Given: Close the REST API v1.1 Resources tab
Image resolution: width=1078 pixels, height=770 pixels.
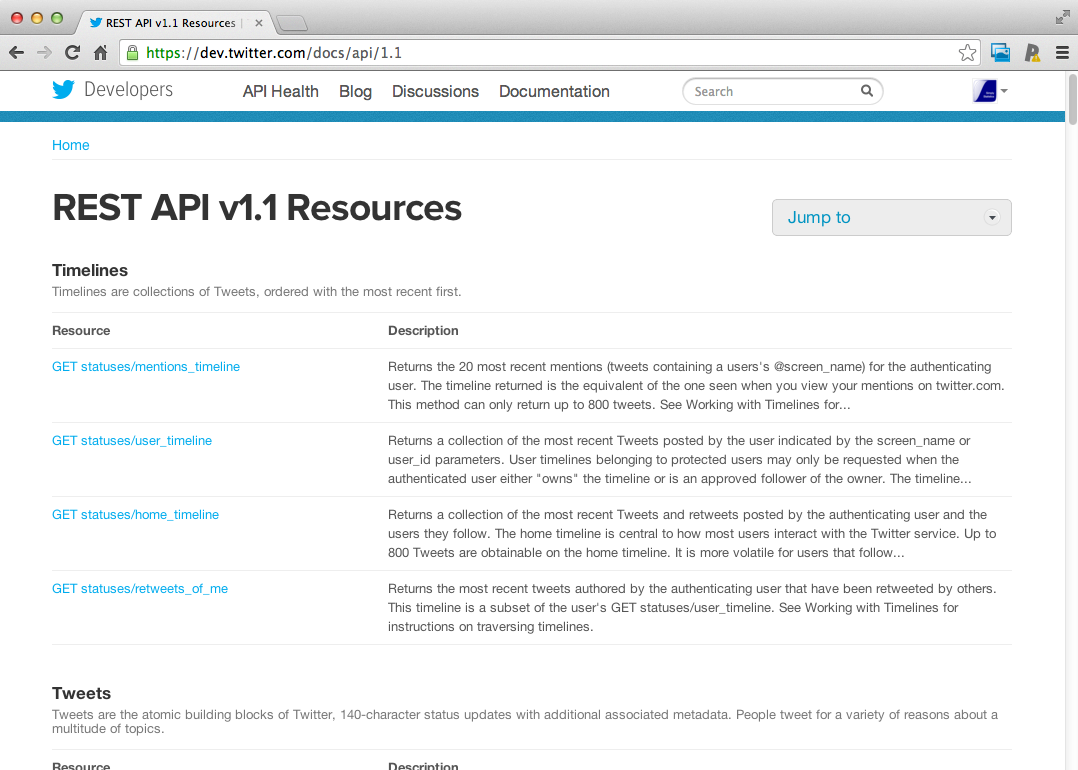Looking at the screenshot, I should (x=258, y=23).
